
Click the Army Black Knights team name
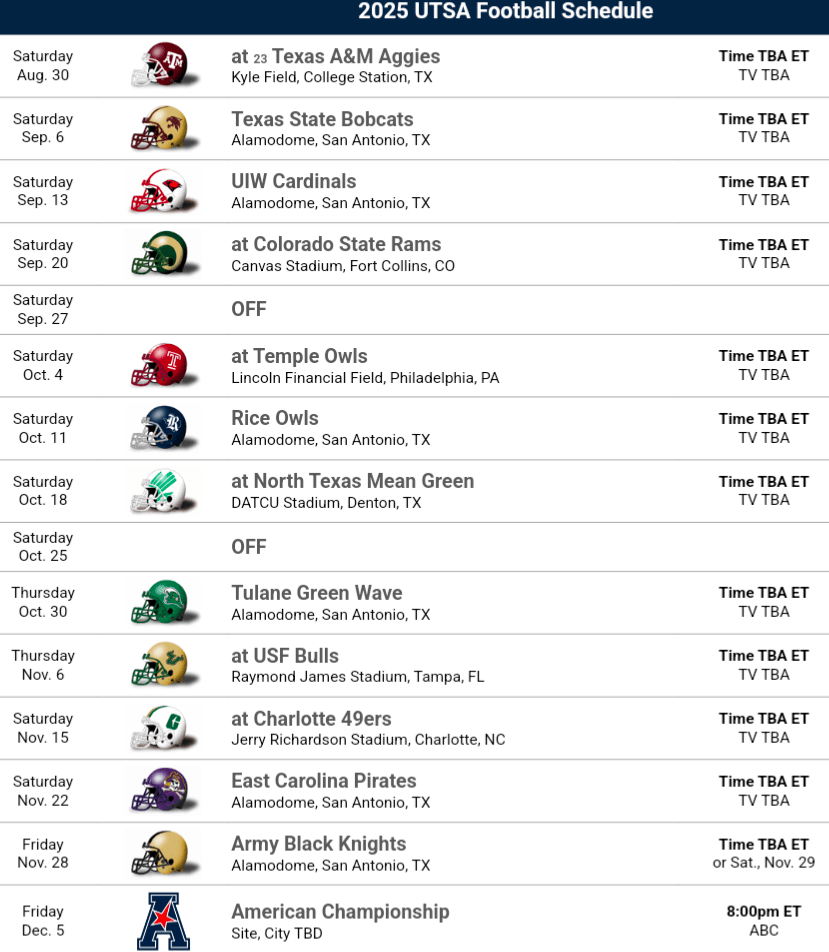pyautogui.click(x=318, y=844)
